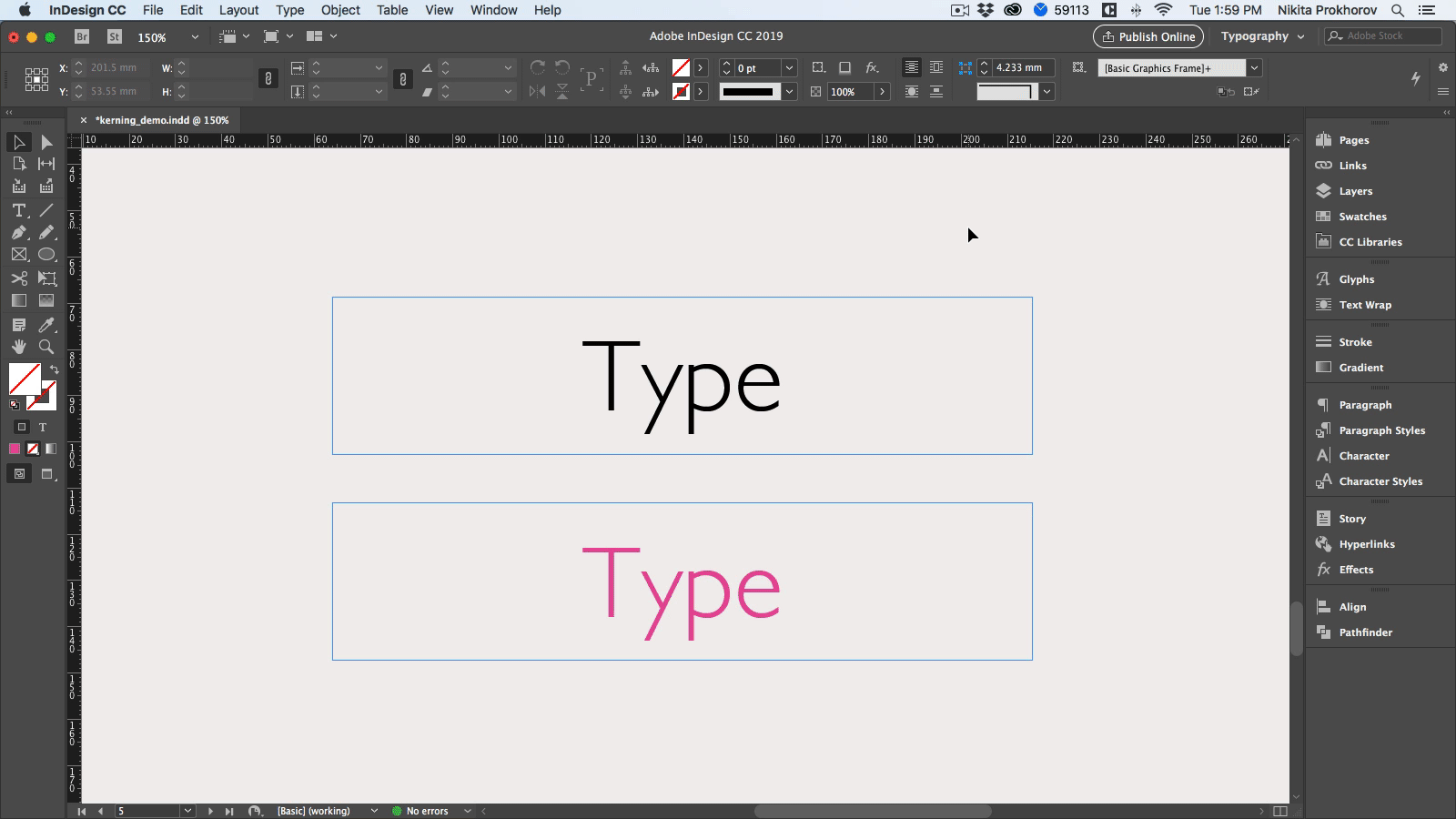
Task: Toggle constrain proportions for scaling
Action: pyautogui.click(x=402, y=79)
